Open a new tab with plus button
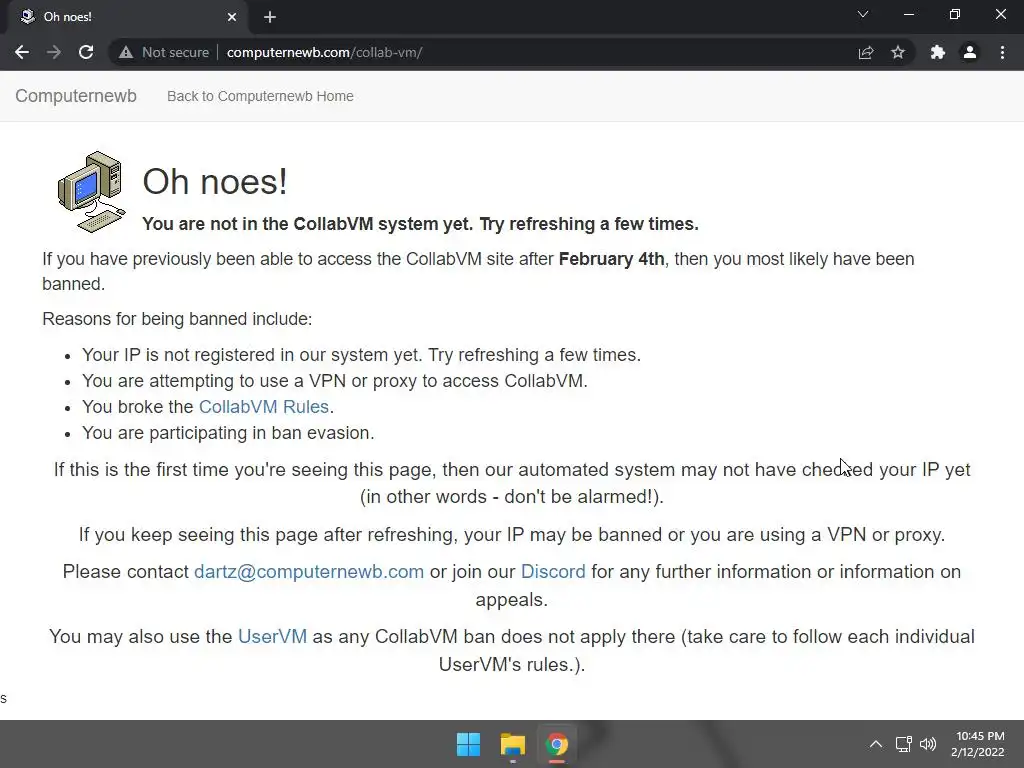Image resolution: width=1024 pixels, height=768 pixels. tap(270, 17)
